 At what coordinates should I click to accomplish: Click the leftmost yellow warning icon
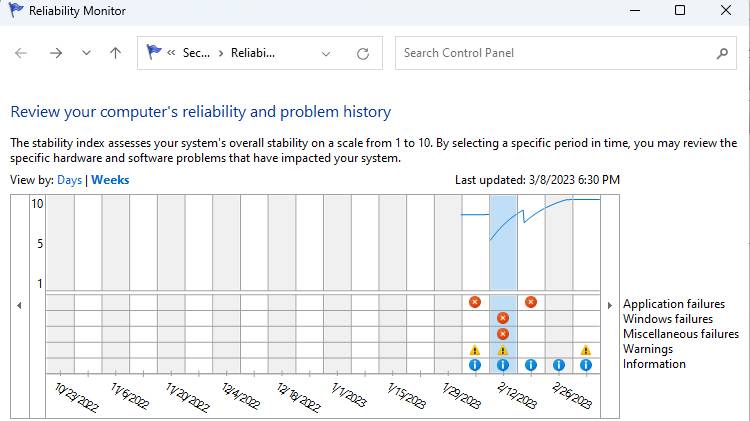pyautogui.click(x=475, y=350)
